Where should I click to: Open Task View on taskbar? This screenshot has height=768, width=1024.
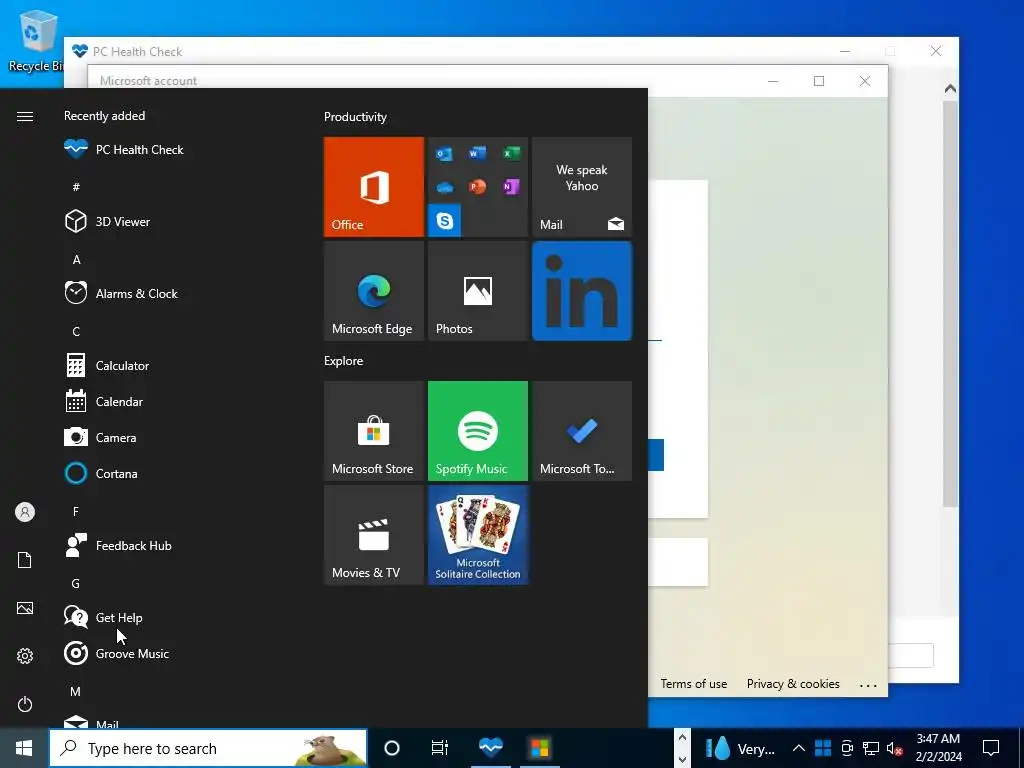440,748
